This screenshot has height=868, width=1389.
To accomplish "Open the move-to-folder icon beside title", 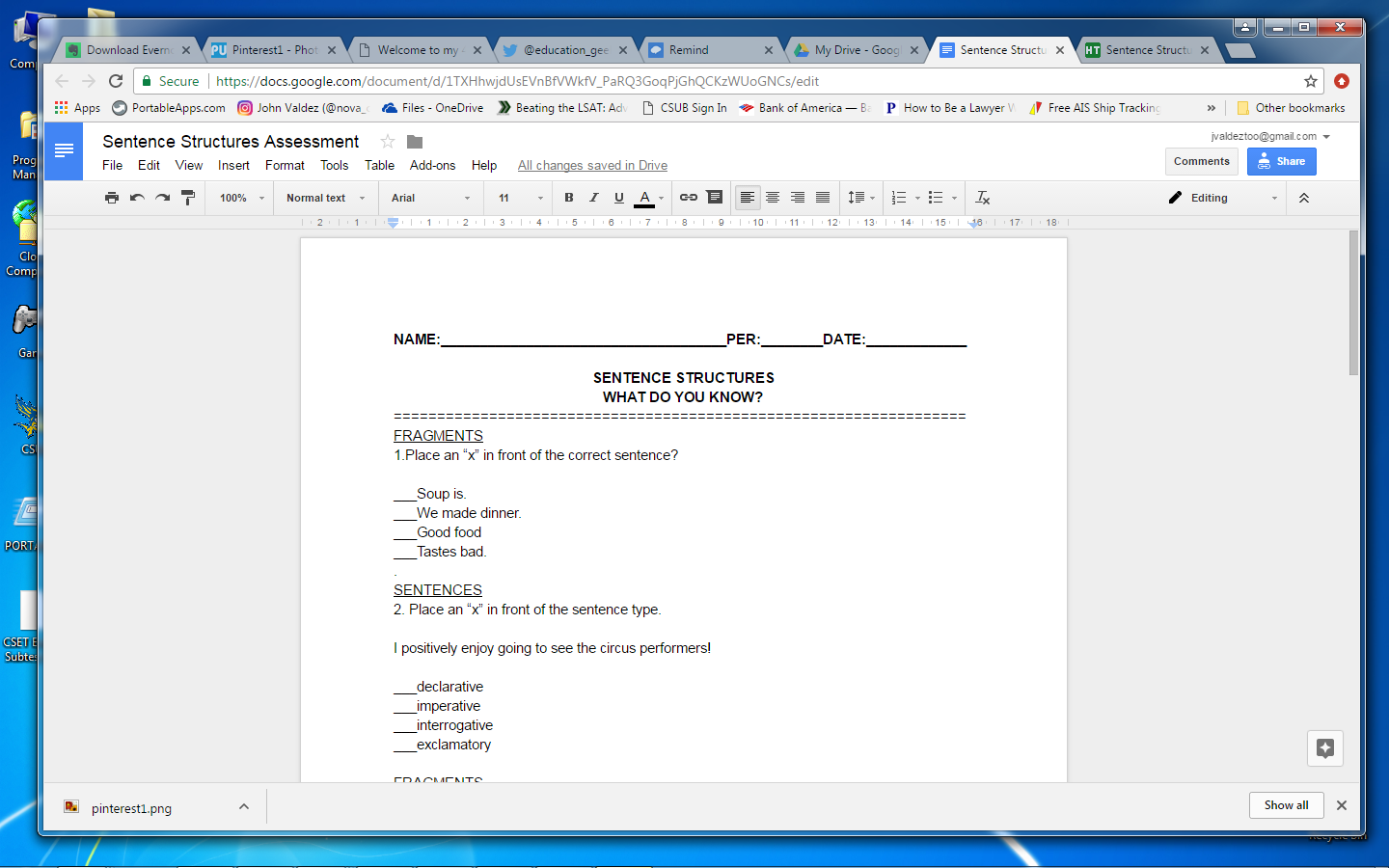I will [415, 142].
